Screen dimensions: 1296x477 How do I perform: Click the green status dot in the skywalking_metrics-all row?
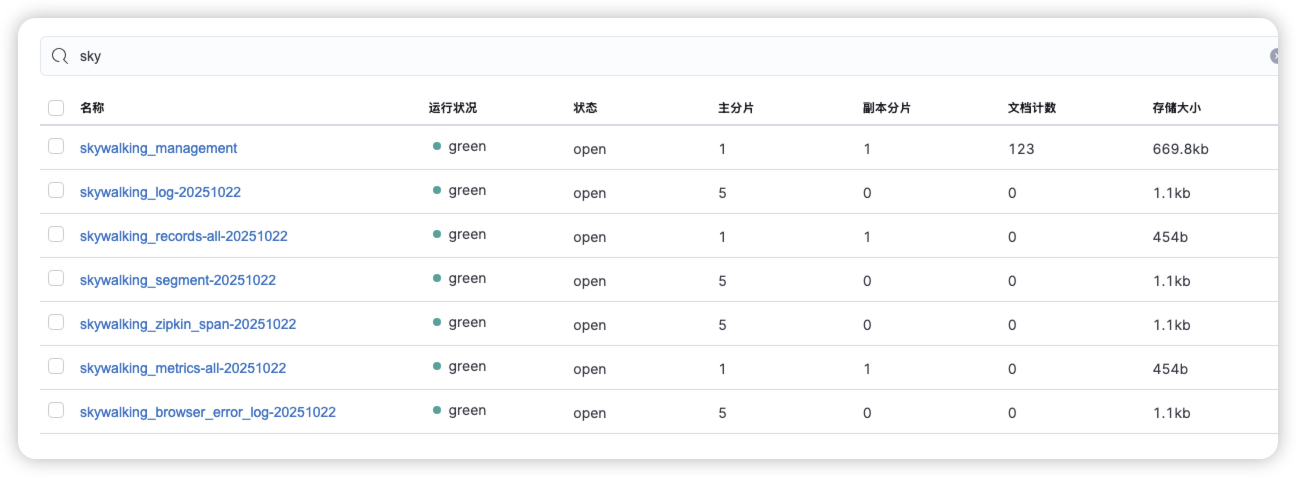point(437,366)
